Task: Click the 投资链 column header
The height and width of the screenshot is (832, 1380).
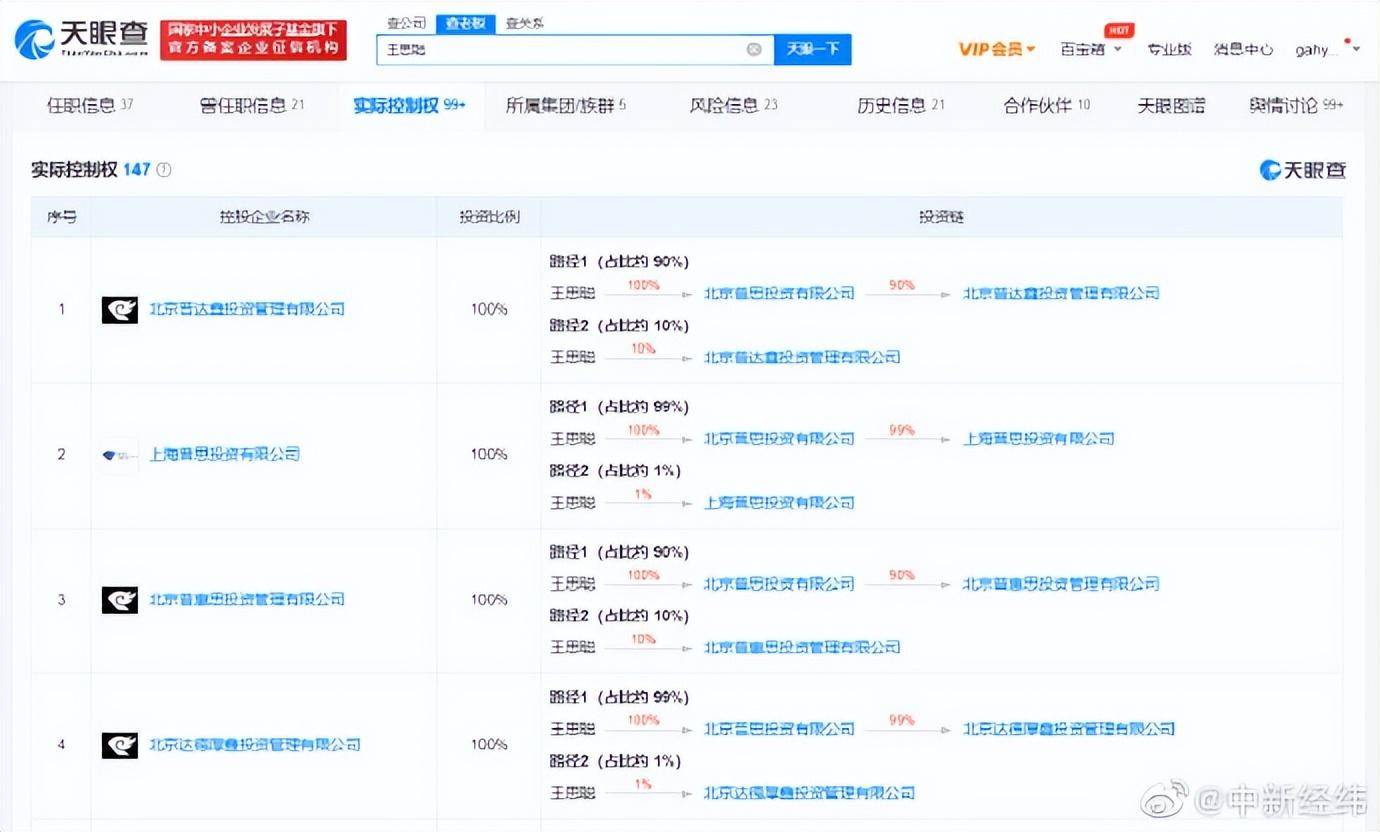Action: coord(941,217)
